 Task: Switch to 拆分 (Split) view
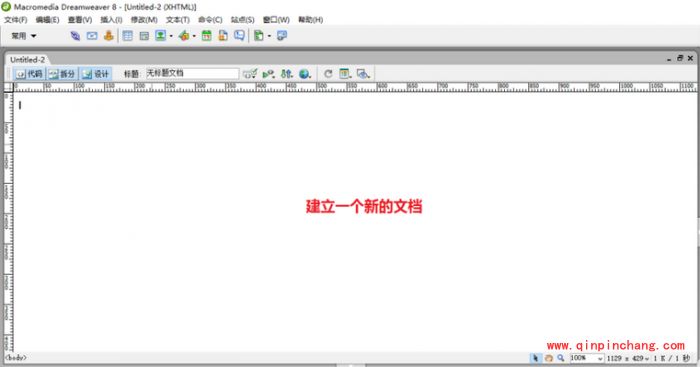click(x=62, y=74)
